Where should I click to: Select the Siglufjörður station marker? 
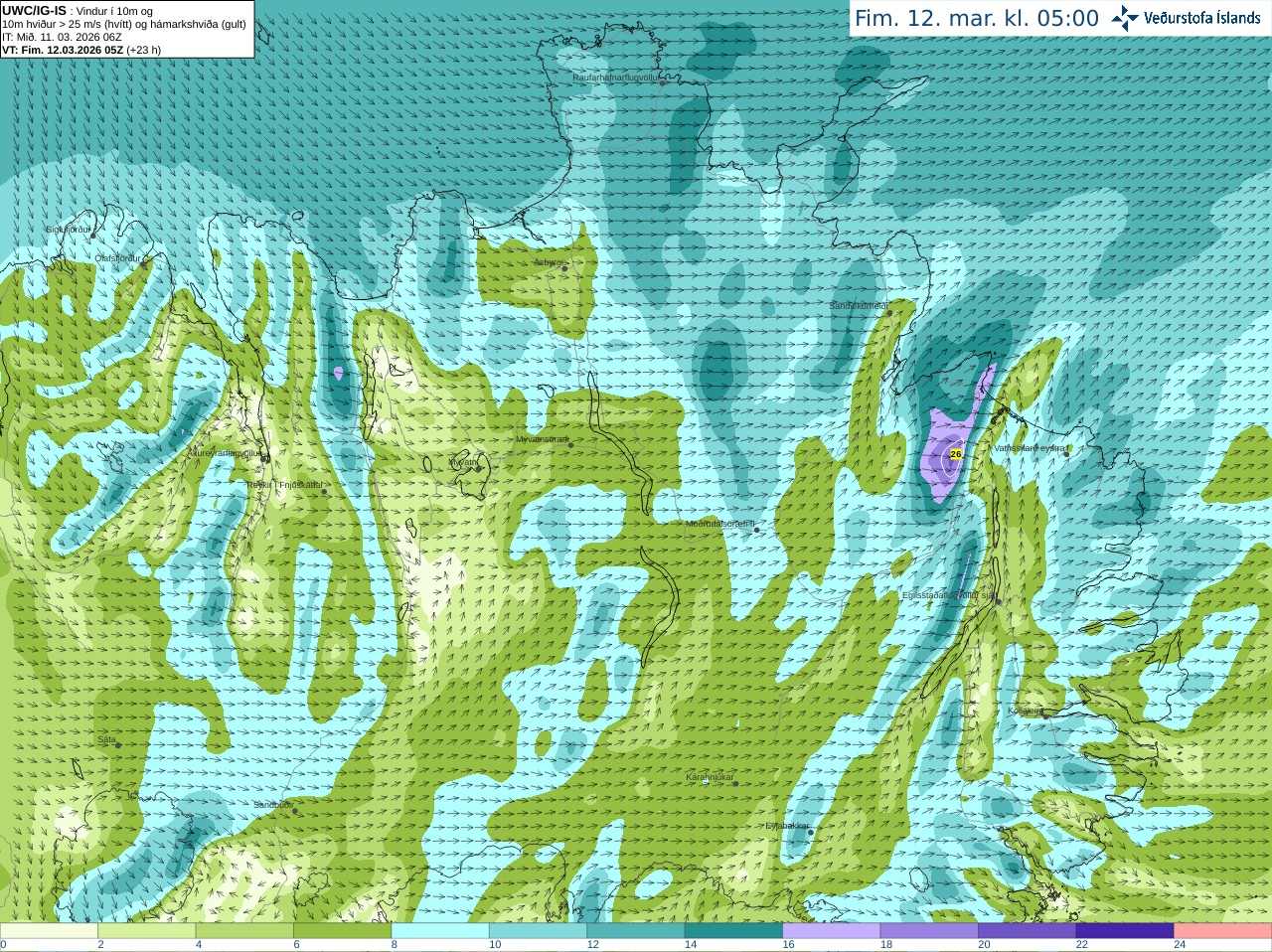tap(93, 235)
